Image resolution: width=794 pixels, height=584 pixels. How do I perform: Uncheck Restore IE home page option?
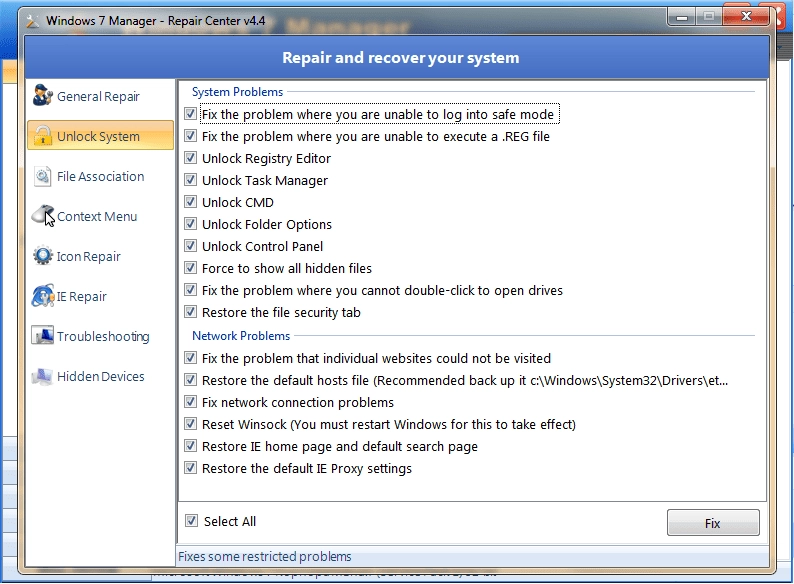(x=190, y=446)
